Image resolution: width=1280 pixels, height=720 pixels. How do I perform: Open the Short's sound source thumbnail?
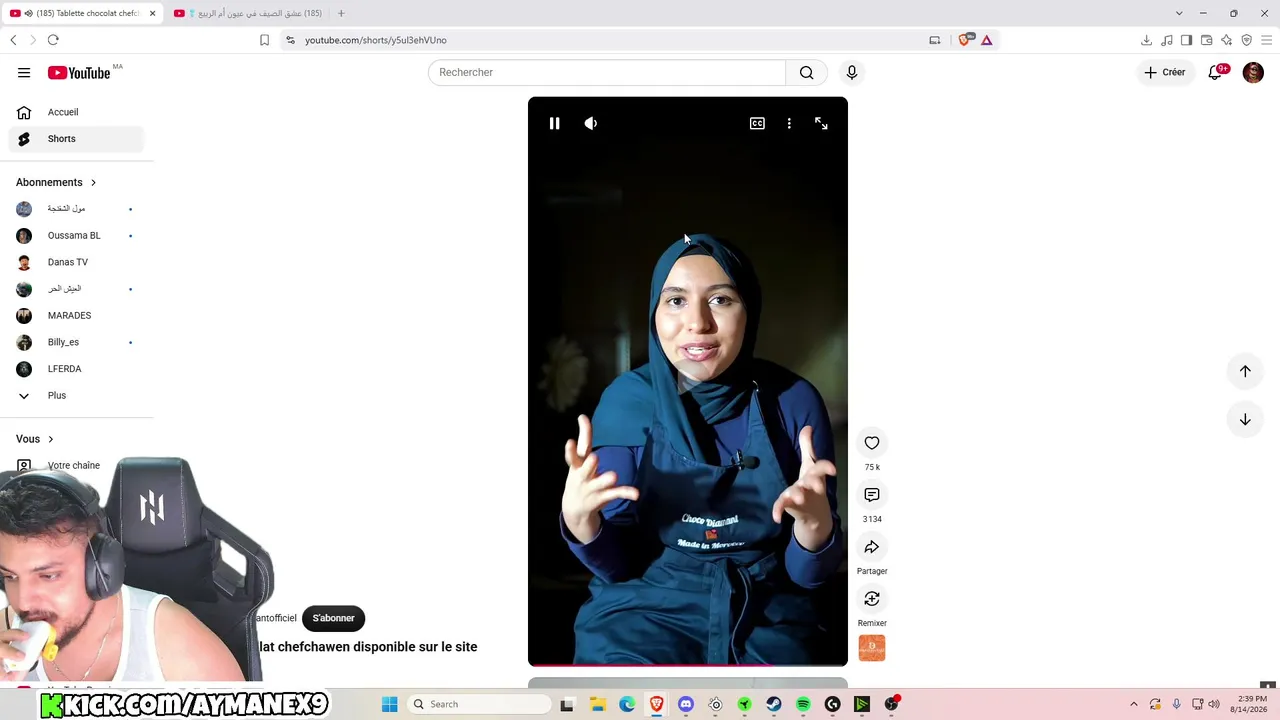click(872, 648)
